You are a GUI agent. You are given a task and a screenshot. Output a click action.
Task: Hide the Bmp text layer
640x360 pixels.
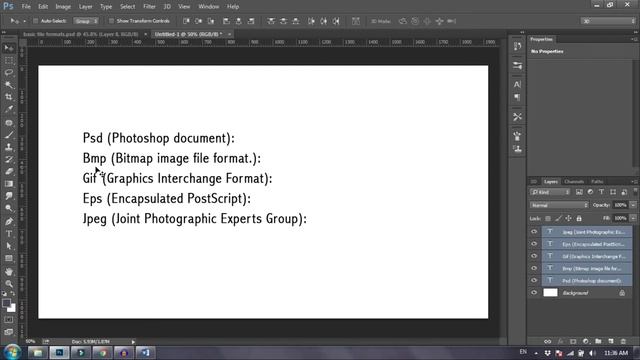[x=534, y=269]
